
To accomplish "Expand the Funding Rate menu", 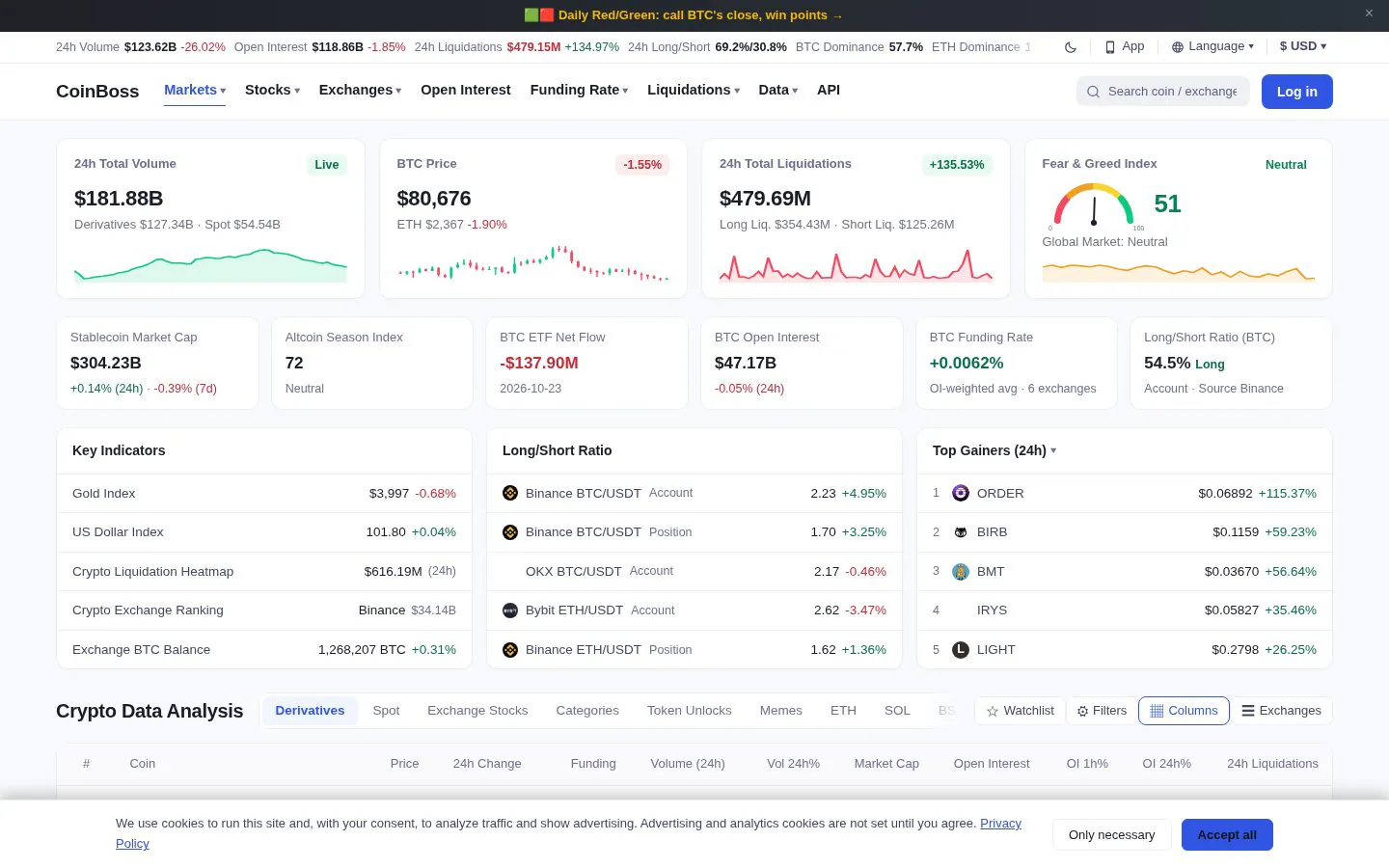I will pos(579,90).
